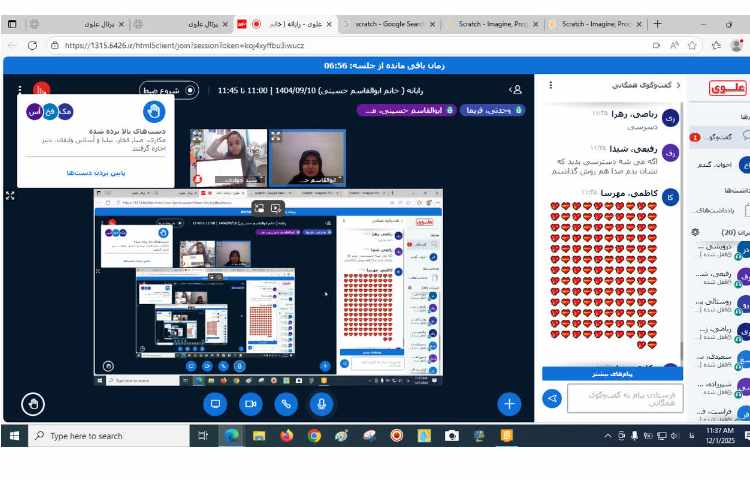The width and height of the screenshot is (750, 480).
Task: Click the chat message input field
Action: click(x=624, y=398)
